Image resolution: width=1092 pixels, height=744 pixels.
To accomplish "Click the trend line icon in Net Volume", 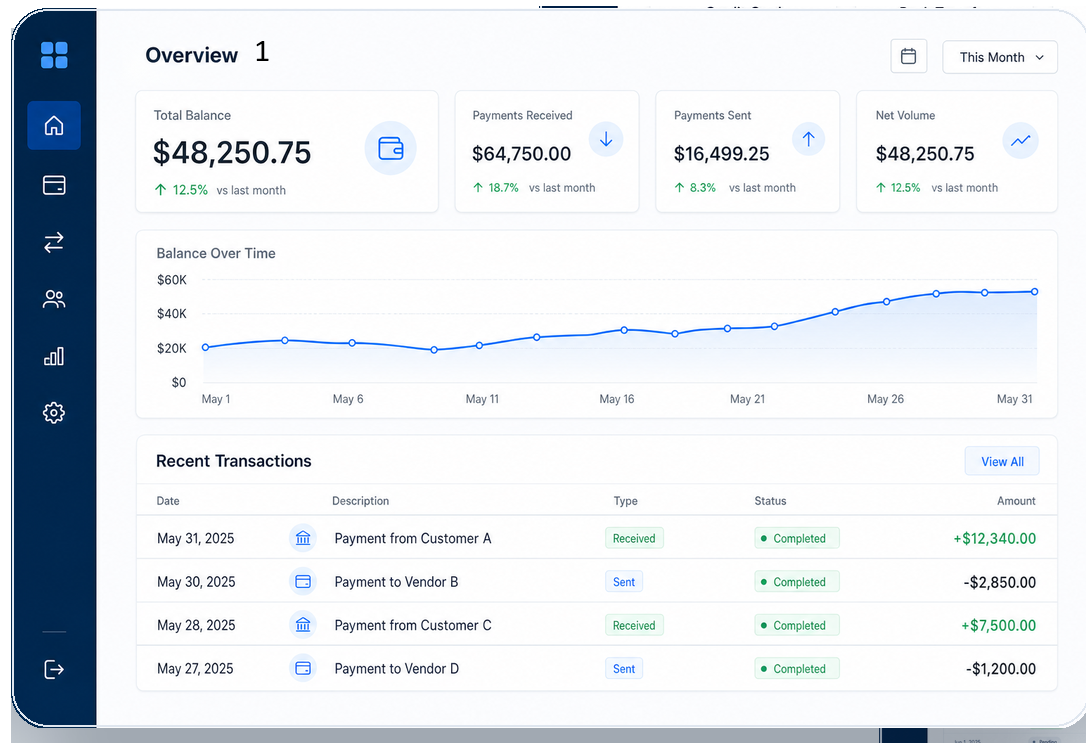I will point(1021,140).
